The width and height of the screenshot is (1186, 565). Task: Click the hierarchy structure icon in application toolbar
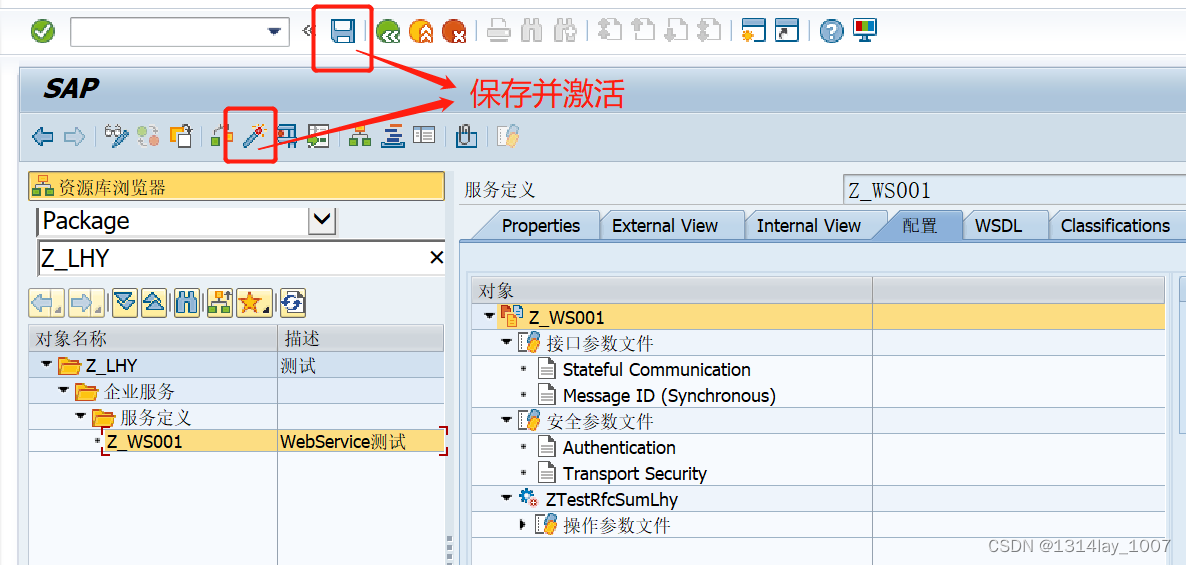point(360,136)
